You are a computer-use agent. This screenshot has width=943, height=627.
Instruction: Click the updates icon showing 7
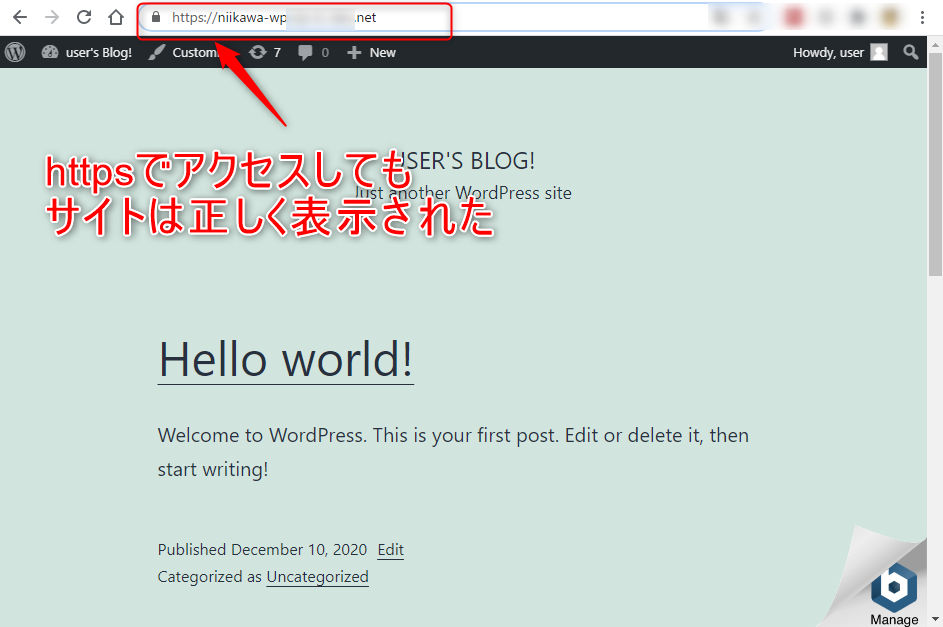pyautogui.click(x=258, y=52)
